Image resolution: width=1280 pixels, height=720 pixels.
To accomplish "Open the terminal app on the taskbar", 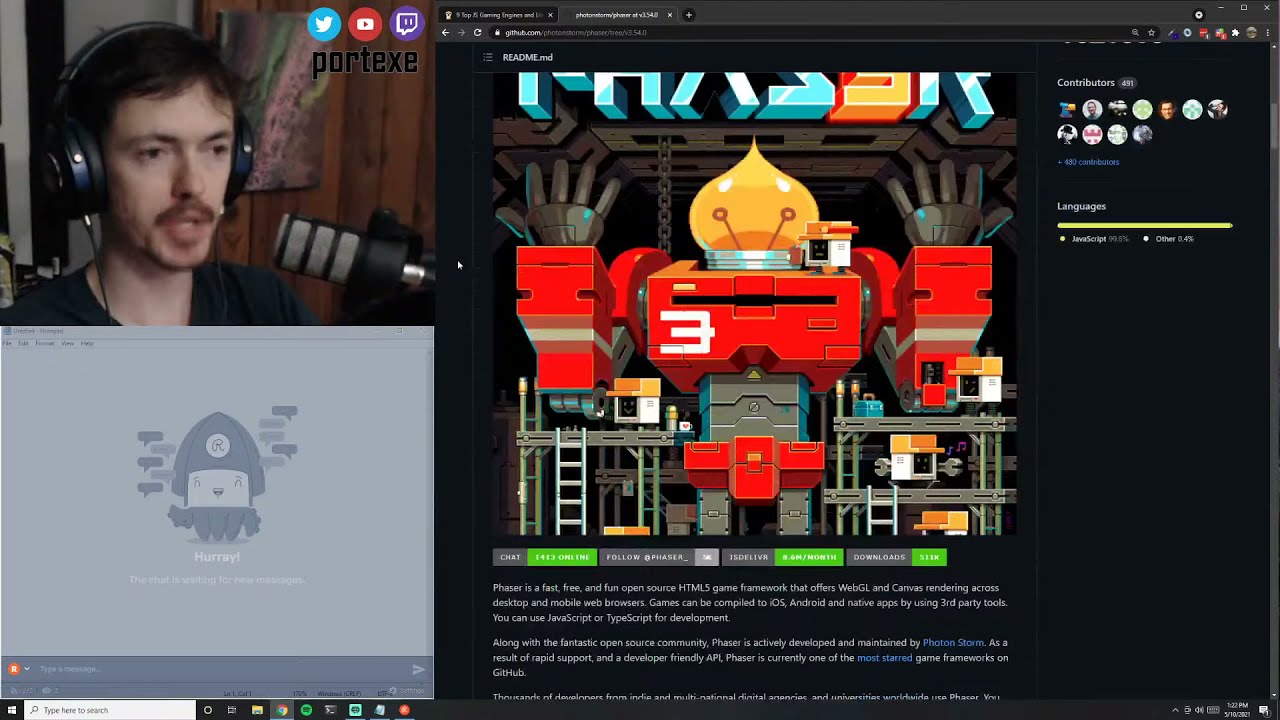I will tap(330, 710).
